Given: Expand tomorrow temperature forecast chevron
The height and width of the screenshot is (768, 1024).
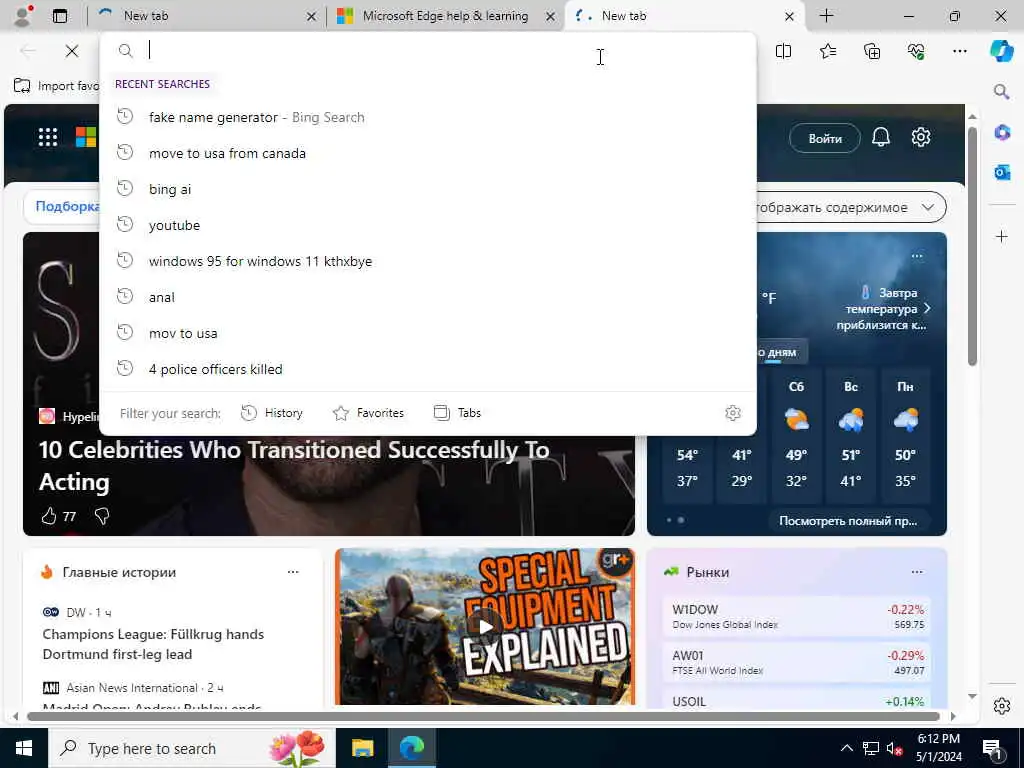Looking at the screenshot, I should coord(927,308).
